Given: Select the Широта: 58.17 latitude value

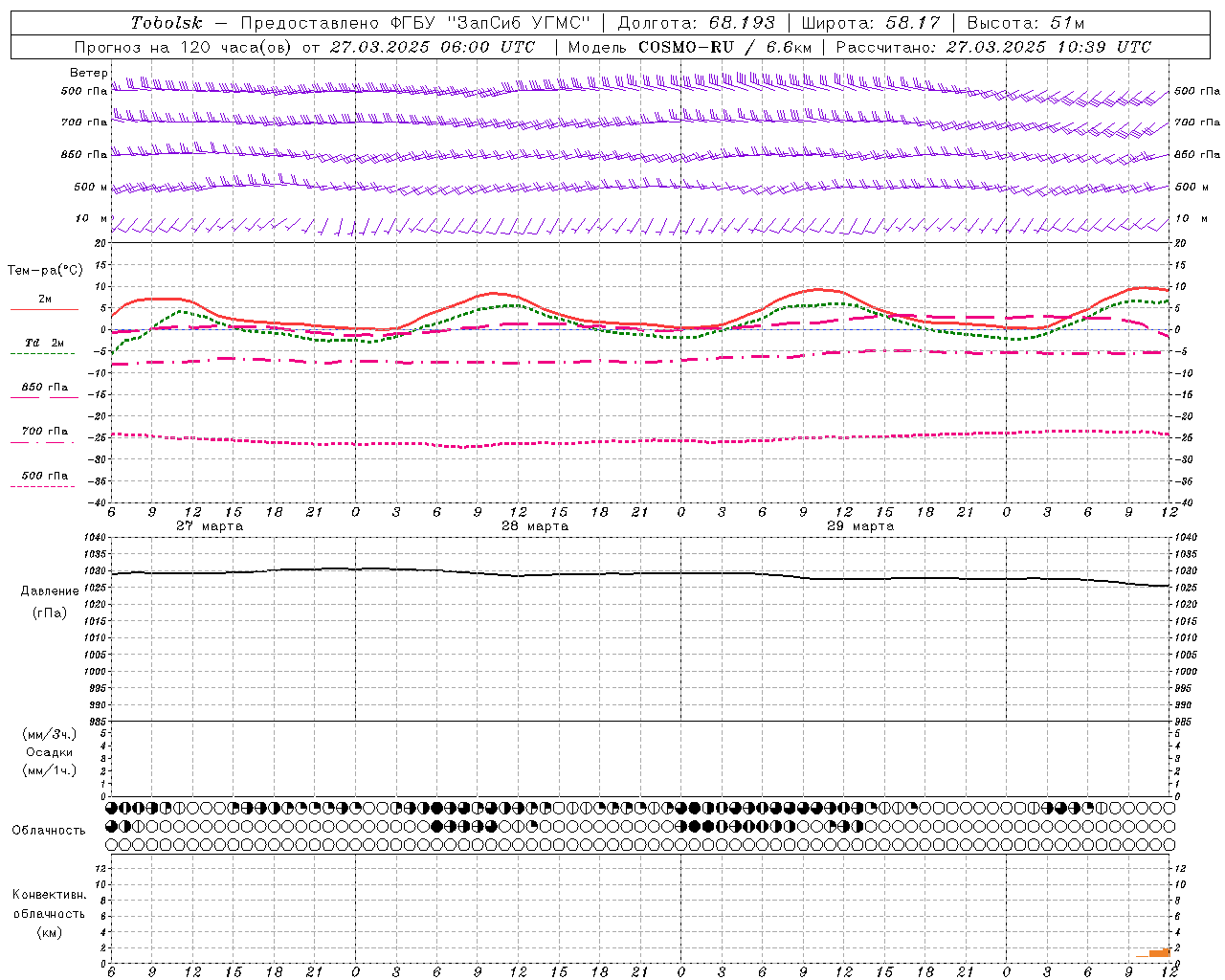Looking at the screenshot, I should 871,23.
